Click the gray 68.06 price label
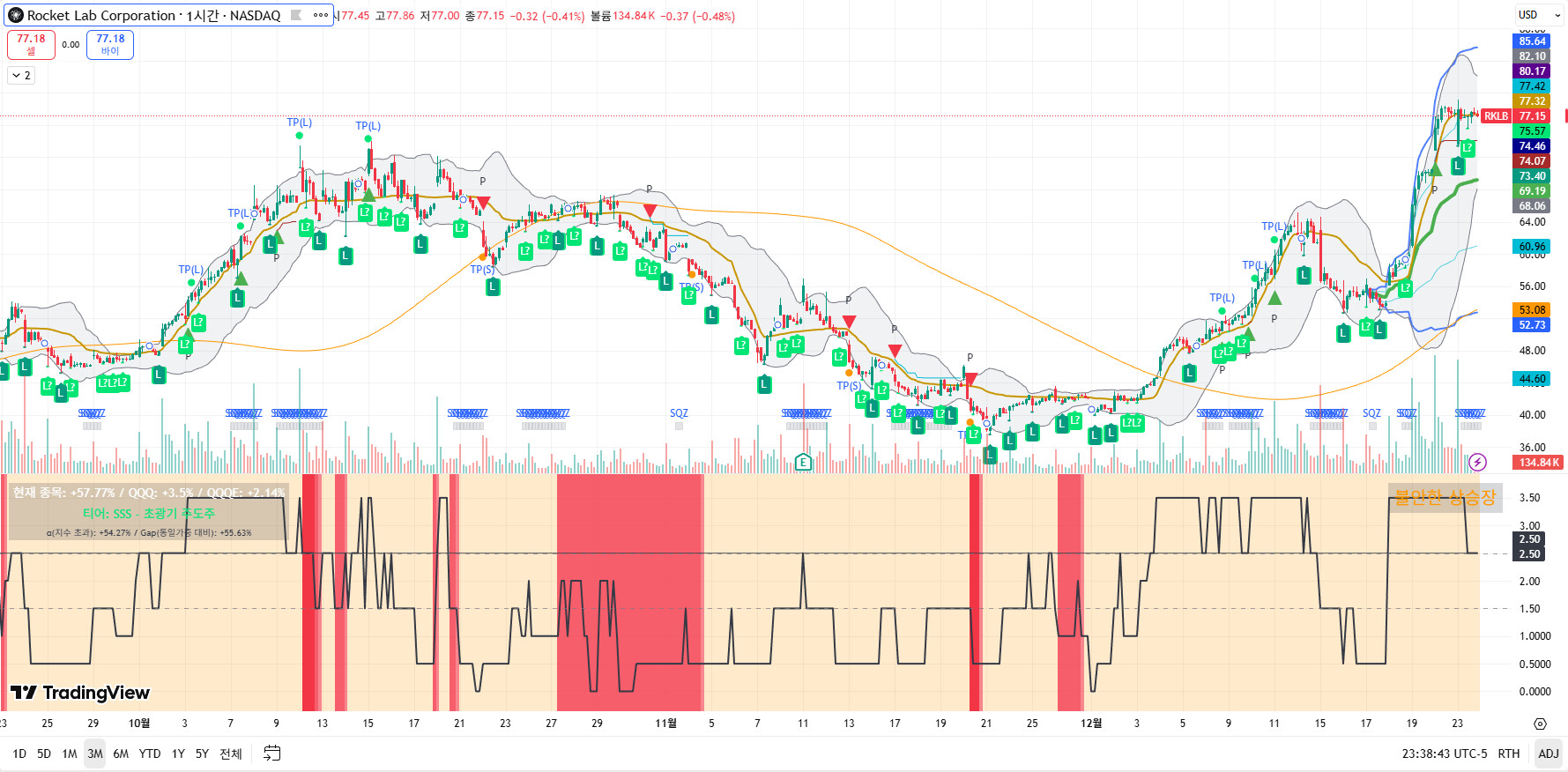This screenshot has height=772, width=1568. (1533, 206)
